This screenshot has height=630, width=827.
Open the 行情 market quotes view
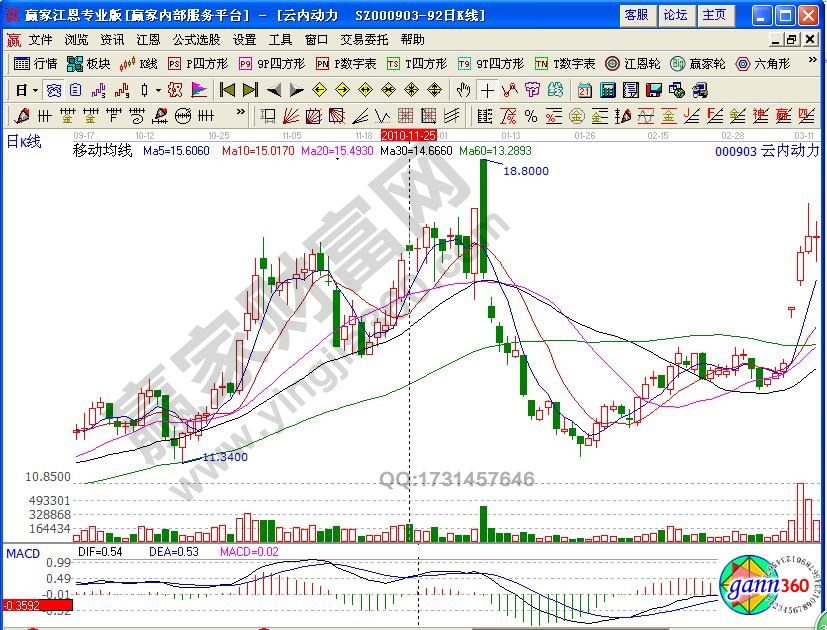(x=36, y=63)
